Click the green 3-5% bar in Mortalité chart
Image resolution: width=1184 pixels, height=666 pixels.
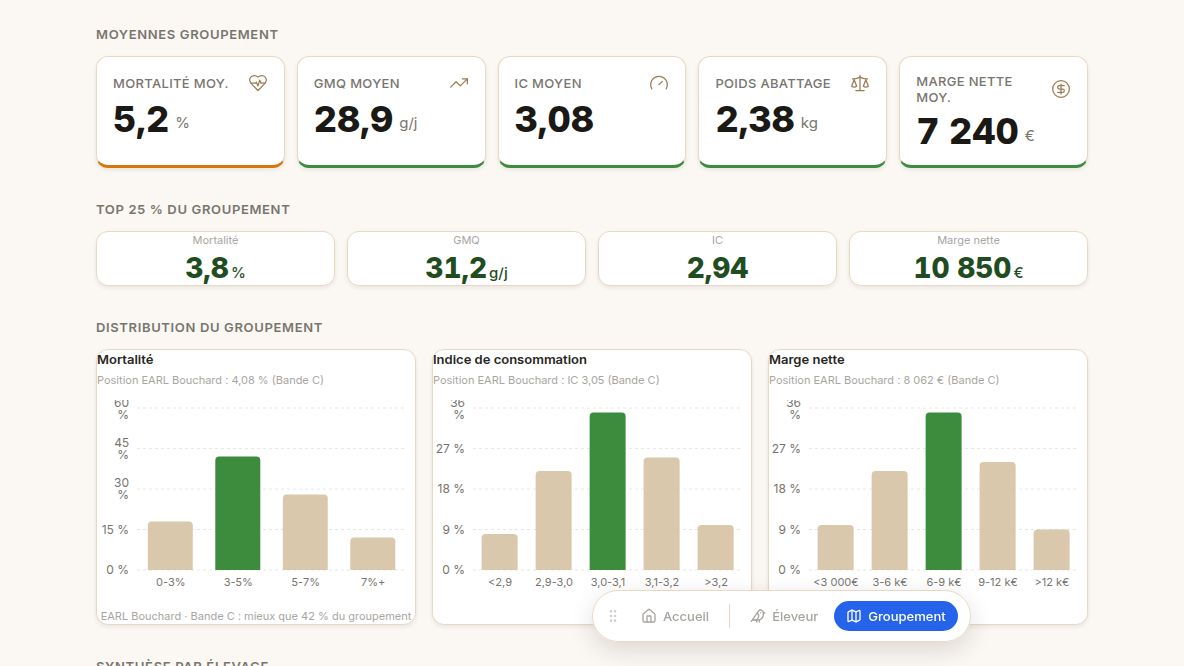point(238,513)
